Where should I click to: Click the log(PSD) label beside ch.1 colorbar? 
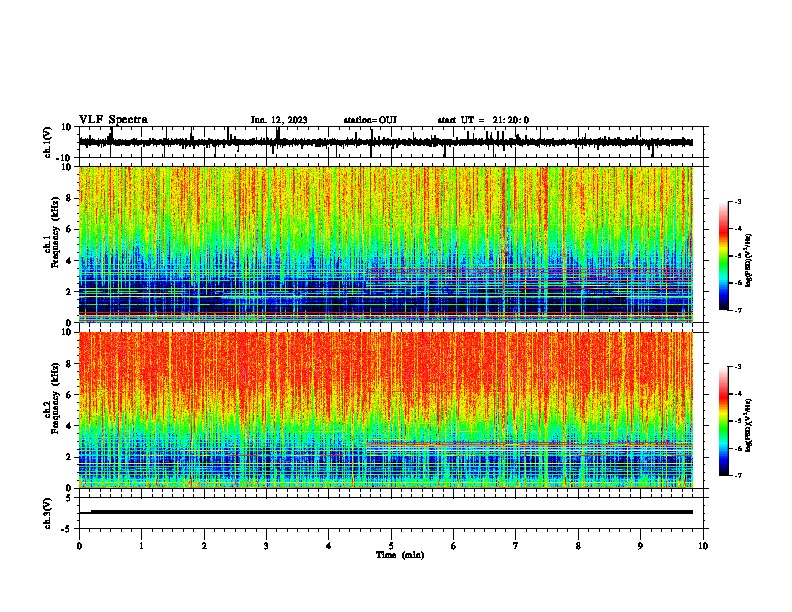click(749, 260)
